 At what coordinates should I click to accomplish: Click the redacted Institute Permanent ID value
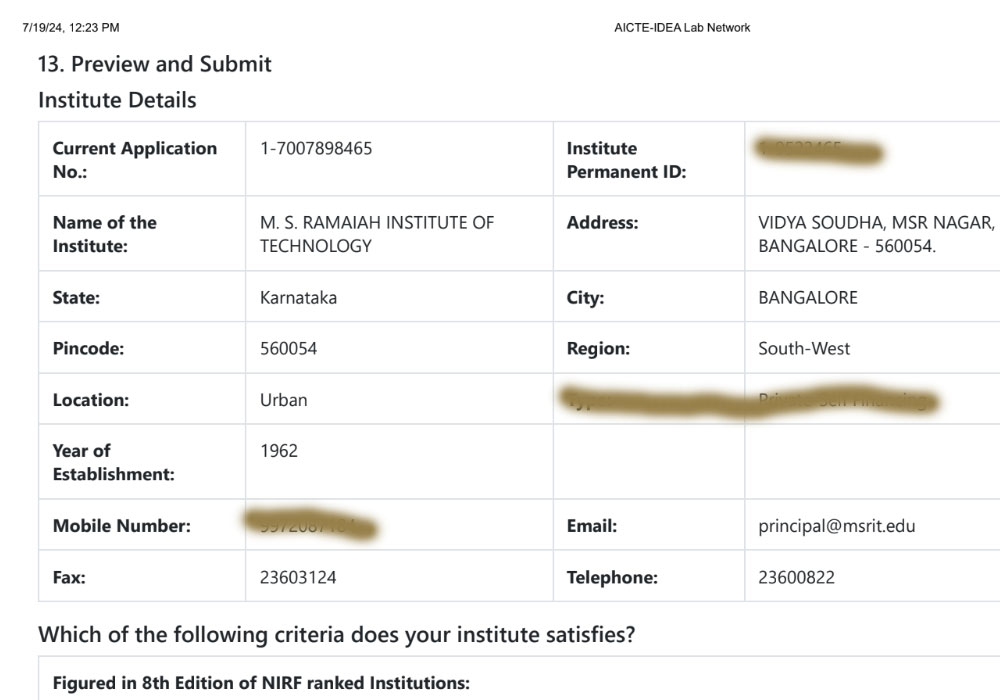pos(820,151)
